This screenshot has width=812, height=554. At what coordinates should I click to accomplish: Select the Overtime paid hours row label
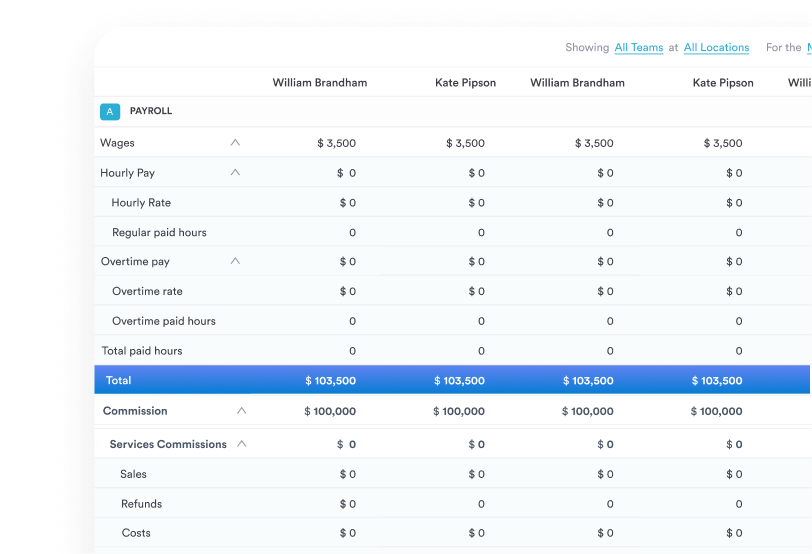tap(164, 322)
